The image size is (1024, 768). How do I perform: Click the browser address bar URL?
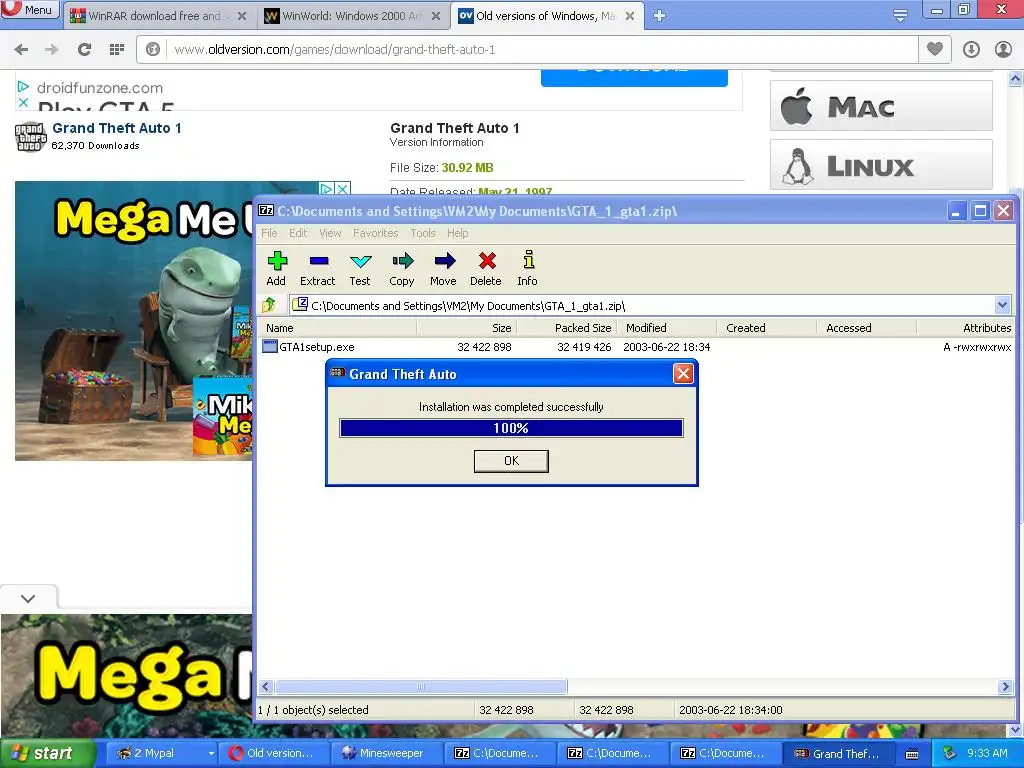(334, 50)
